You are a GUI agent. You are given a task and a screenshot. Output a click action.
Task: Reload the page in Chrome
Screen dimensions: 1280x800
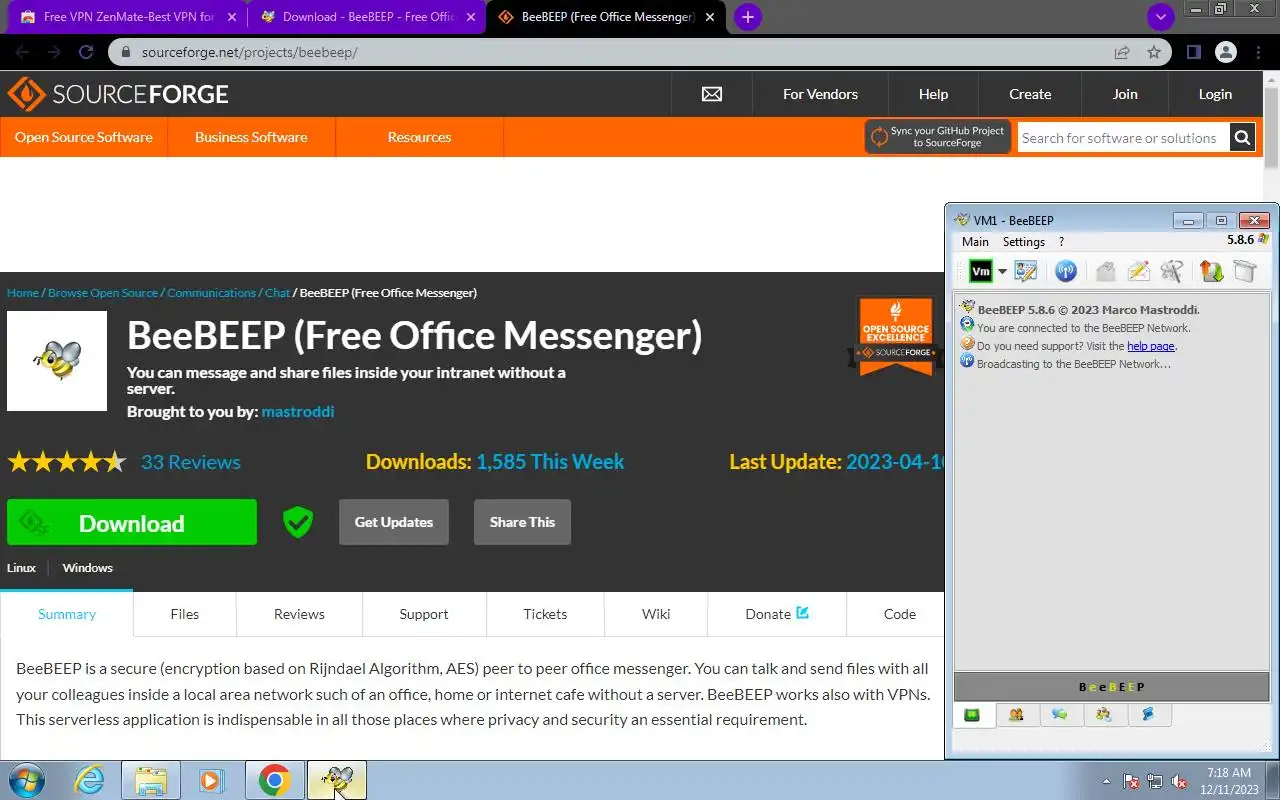86,52
